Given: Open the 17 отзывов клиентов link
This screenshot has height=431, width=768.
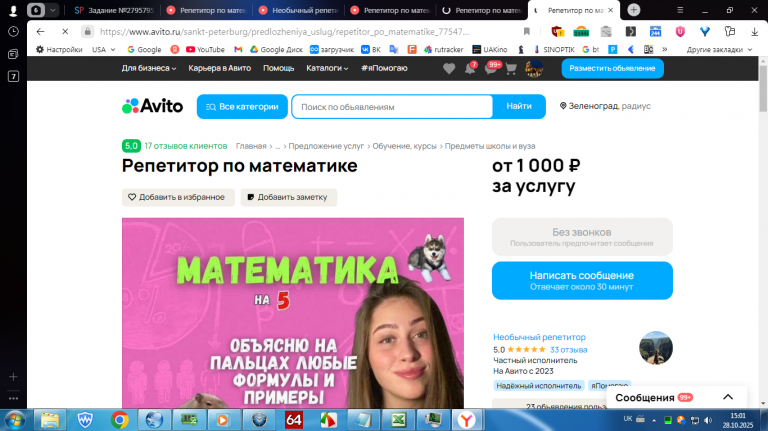Looking at the screenshot, I should (186, 146).
